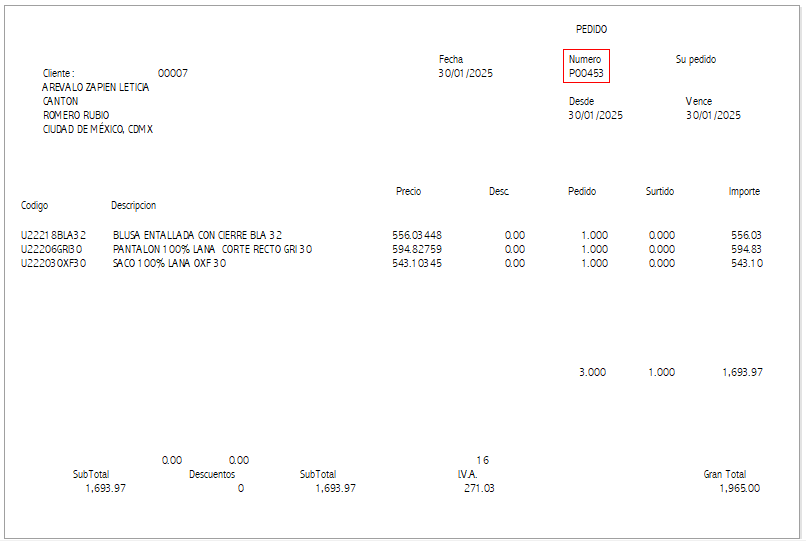Screen dimensions: 806x544
Task: Click the Precio column header
Action: 409,191
